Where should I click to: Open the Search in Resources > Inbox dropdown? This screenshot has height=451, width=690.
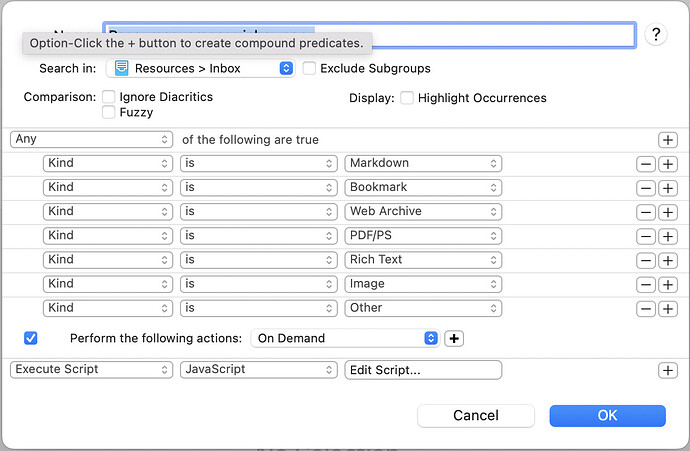(x=200, y=68)
